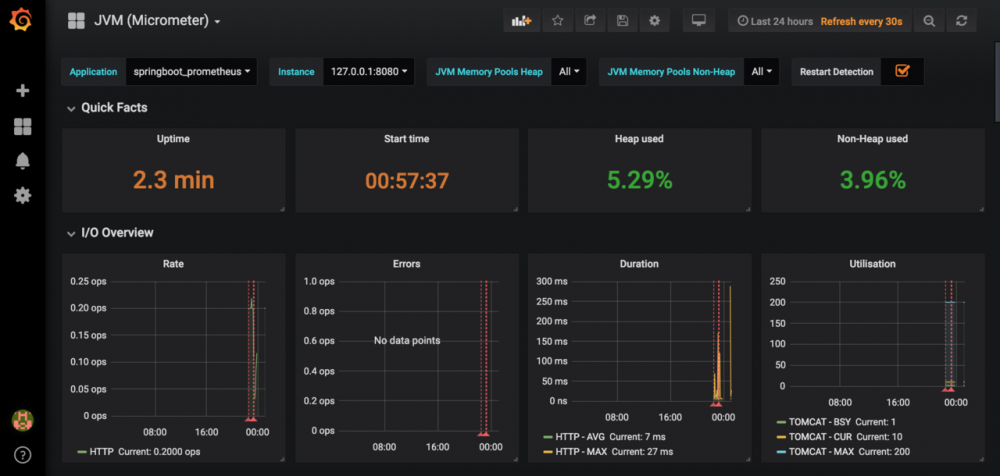The height and width of the screenshot is (476, 1000).
Task: Click the Share dashboard icon
Action: tap(590, 21)
